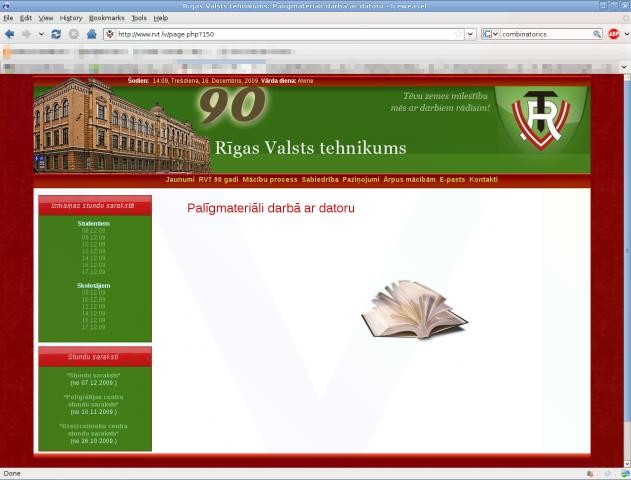Click the Forward navigation arrow

27,33
